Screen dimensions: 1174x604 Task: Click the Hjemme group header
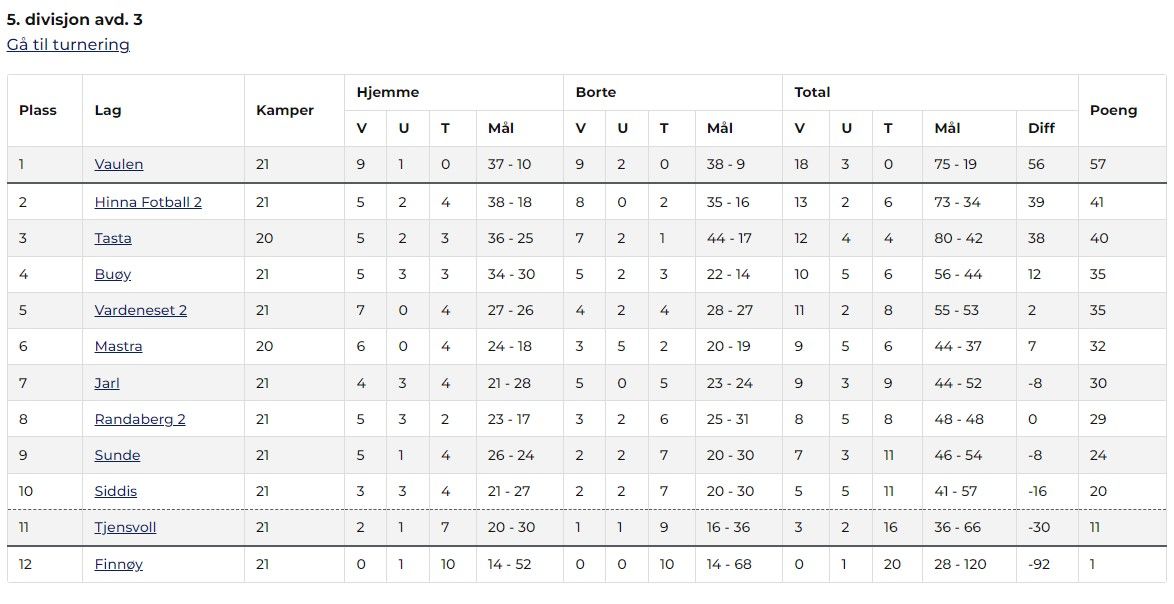pos(388,92)
